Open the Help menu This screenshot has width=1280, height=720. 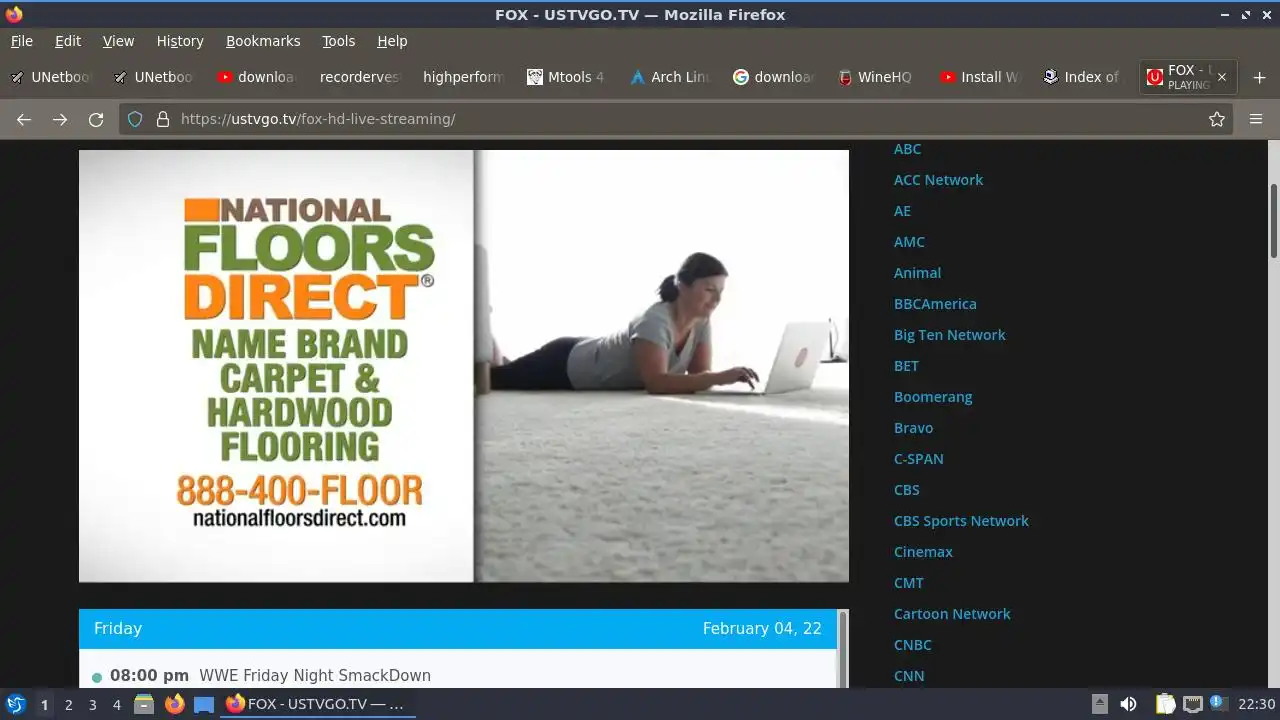[x=392, y=41]
